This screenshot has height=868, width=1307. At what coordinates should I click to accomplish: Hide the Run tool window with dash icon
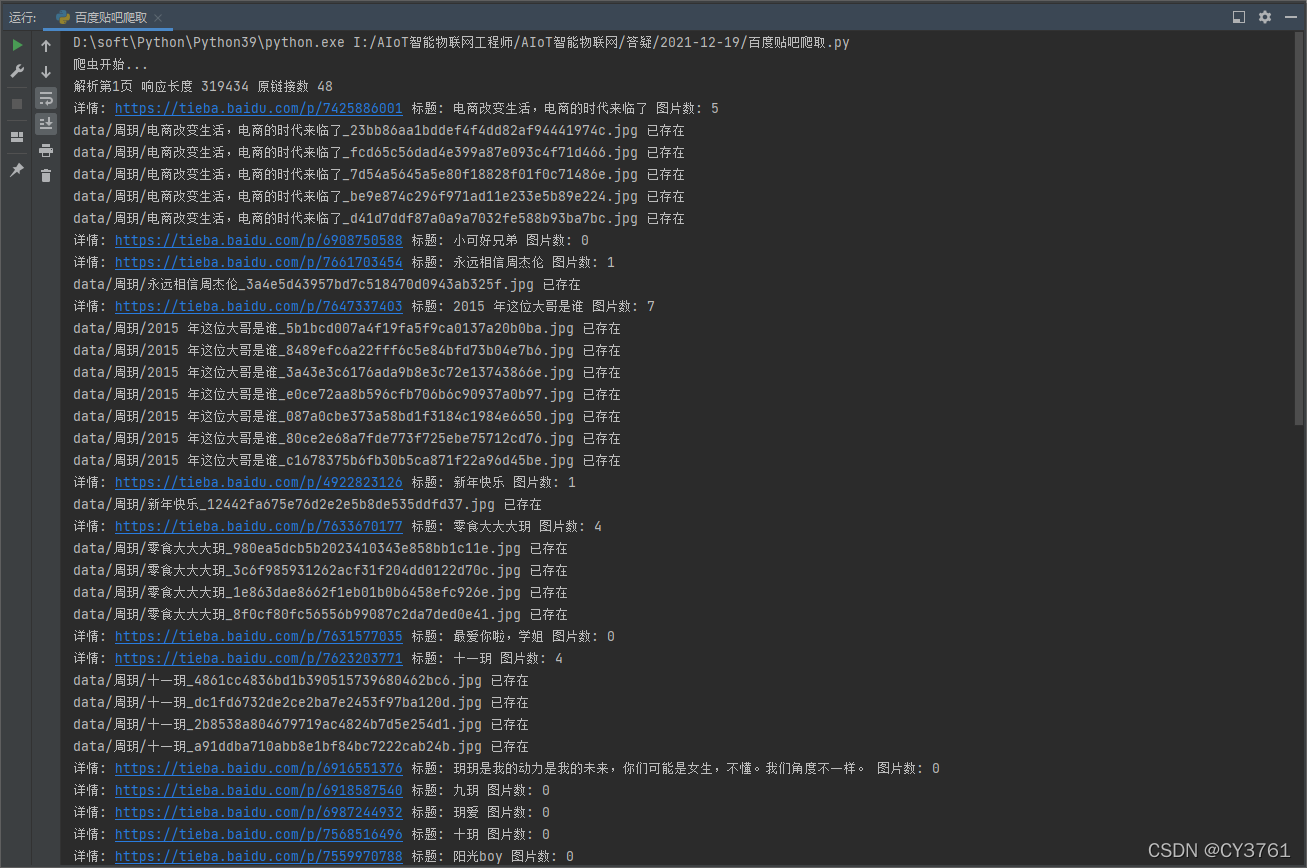coord(1290,17)
